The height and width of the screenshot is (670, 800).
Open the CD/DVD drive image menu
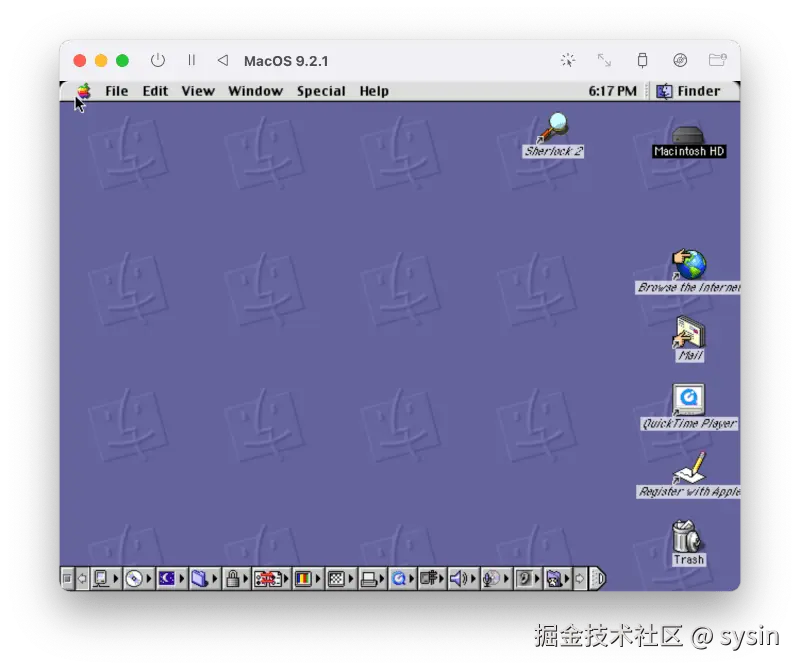(680, 61)
